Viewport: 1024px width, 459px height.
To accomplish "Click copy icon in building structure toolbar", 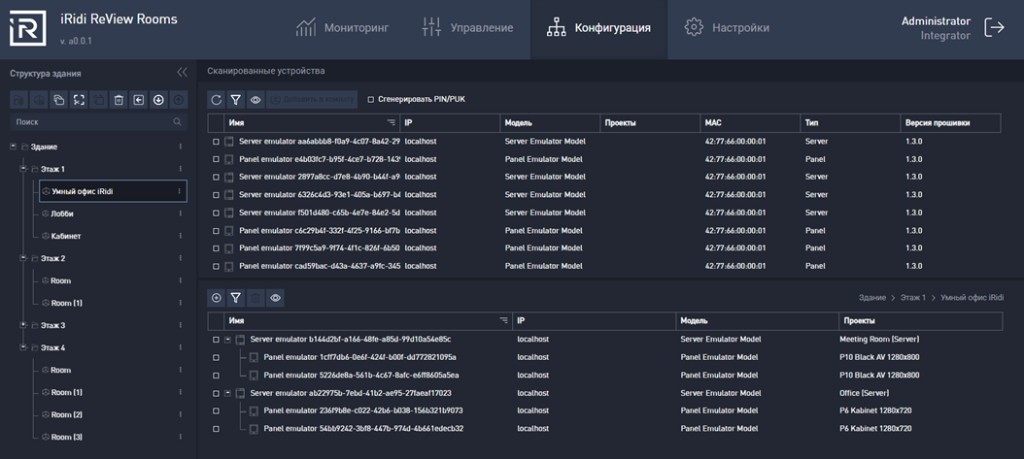I will 59,100.
